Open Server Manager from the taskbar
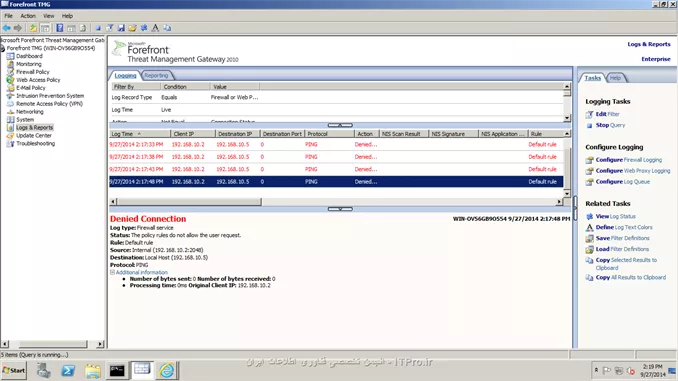The image size is (678, 381). [43, 371]
